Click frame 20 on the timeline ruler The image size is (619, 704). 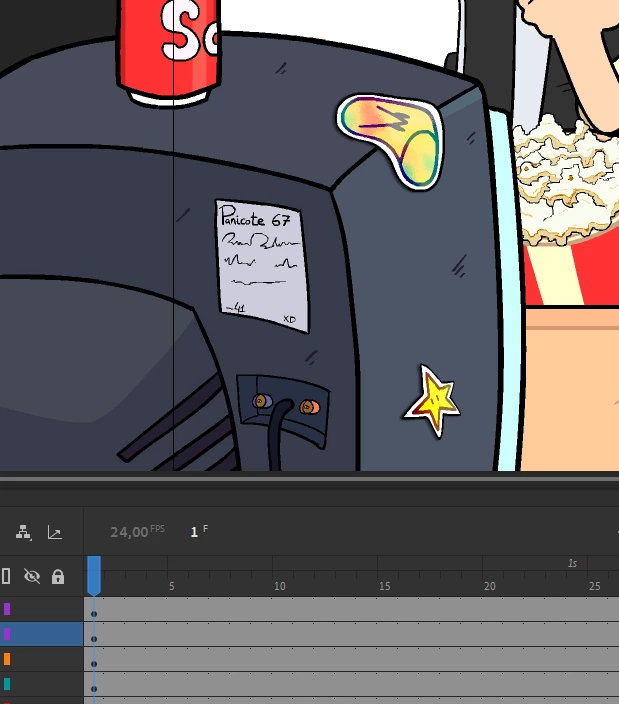coord(490,586)
